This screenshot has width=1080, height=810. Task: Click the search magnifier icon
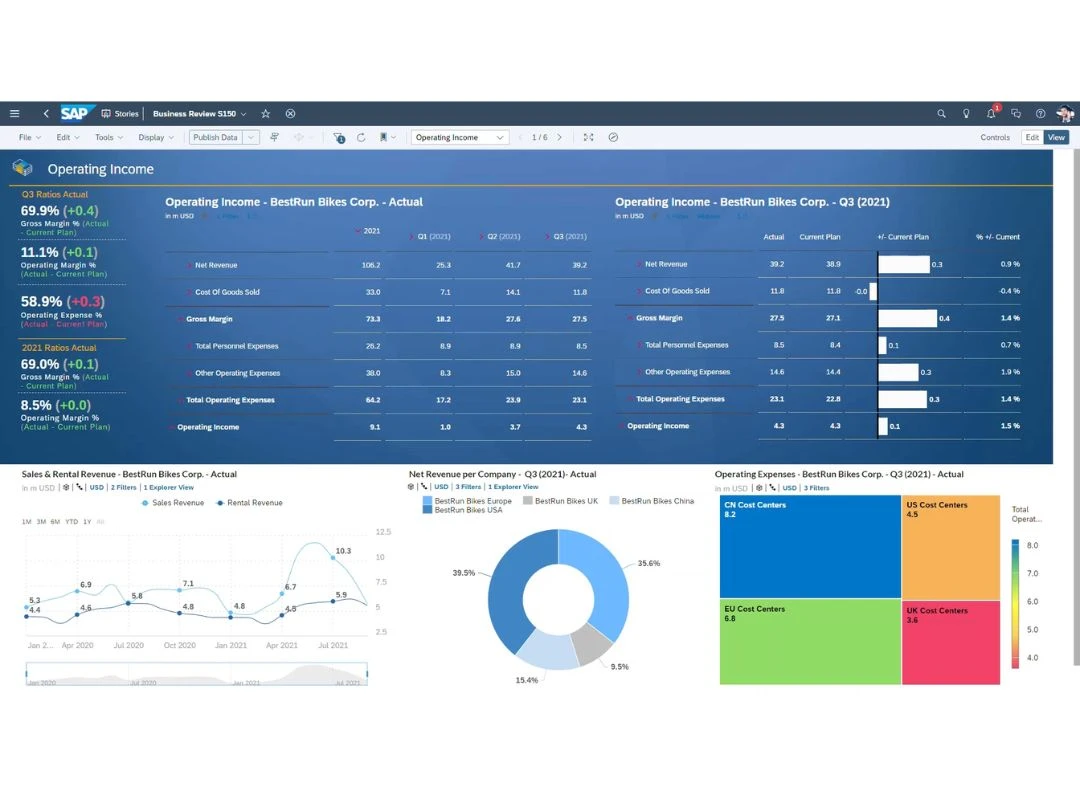[941, 114]
